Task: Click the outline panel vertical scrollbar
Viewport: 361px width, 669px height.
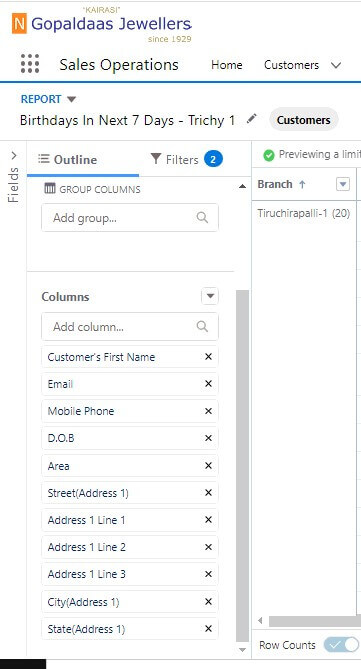Action: [x=242, y=466]
